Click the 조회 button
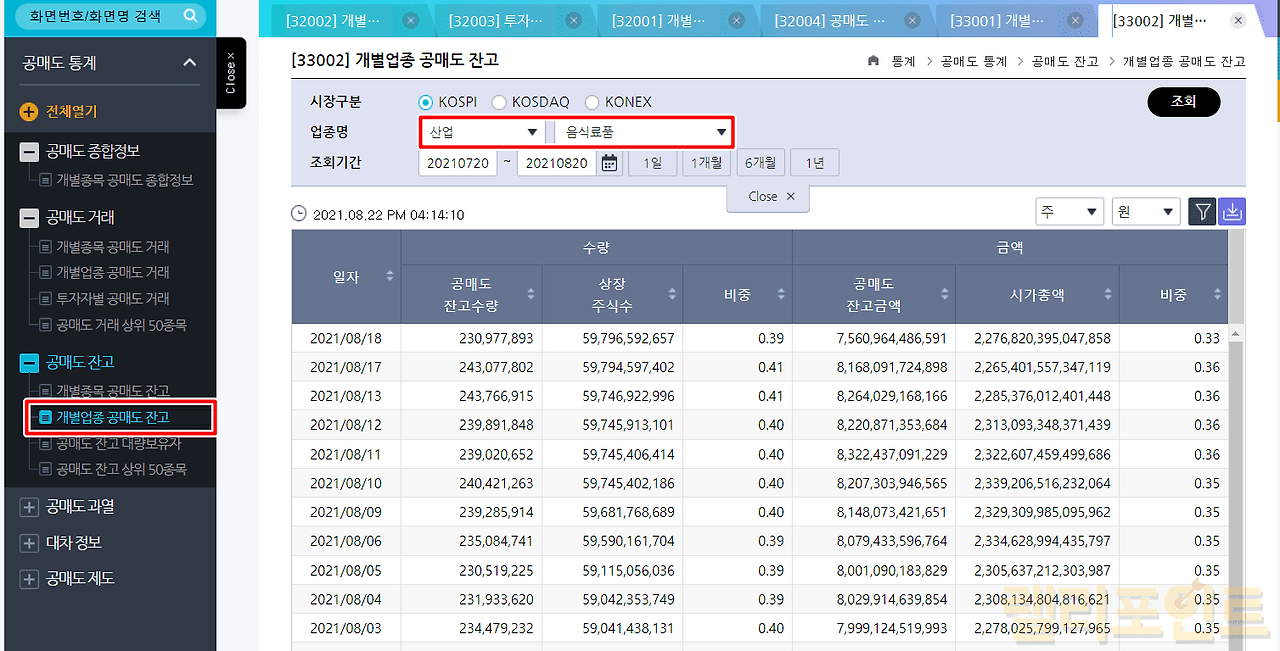The image size is (1280, 651). pos(1183,102)
